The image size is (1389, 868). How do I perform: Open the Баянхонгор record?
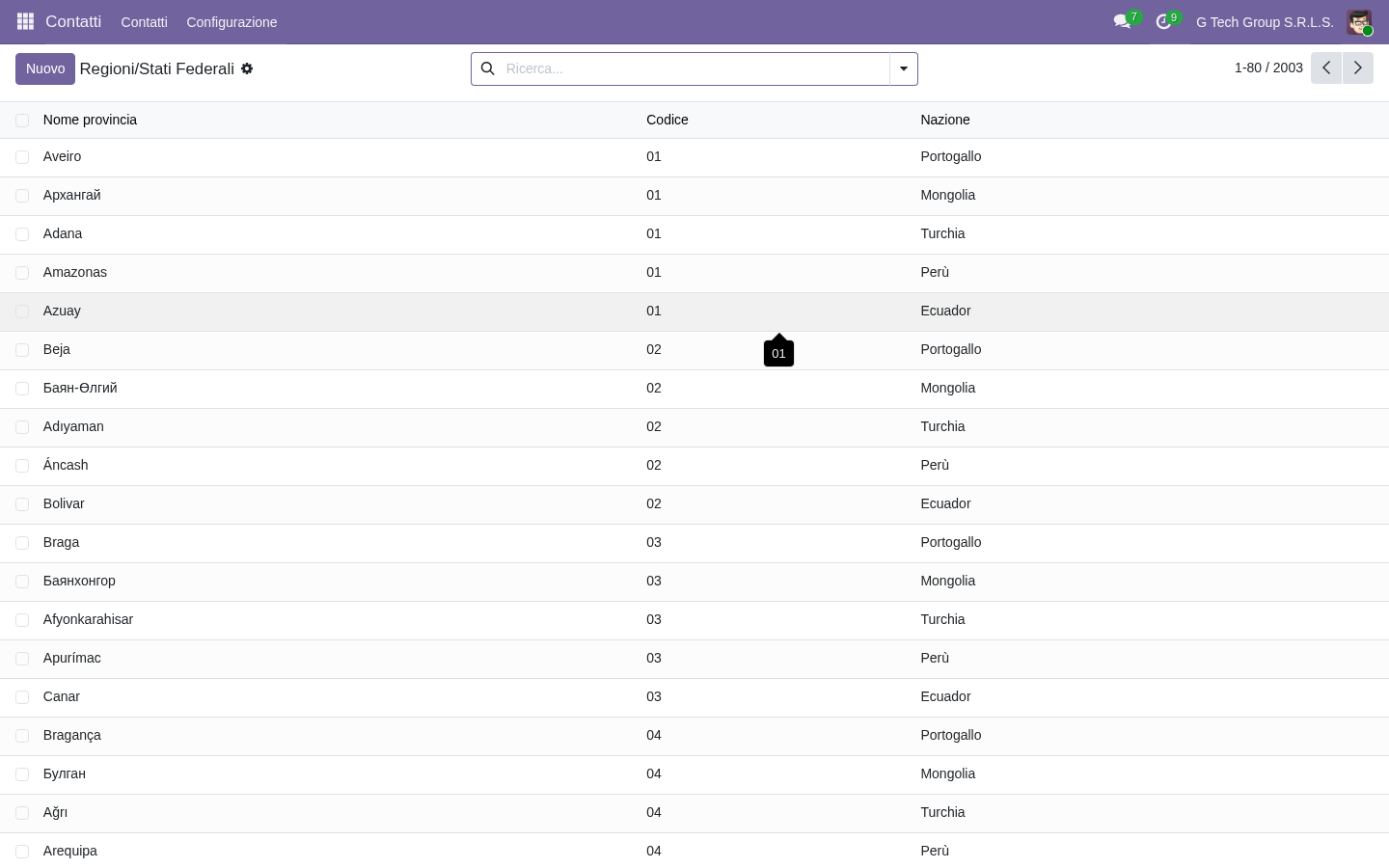tap(79, 581)
